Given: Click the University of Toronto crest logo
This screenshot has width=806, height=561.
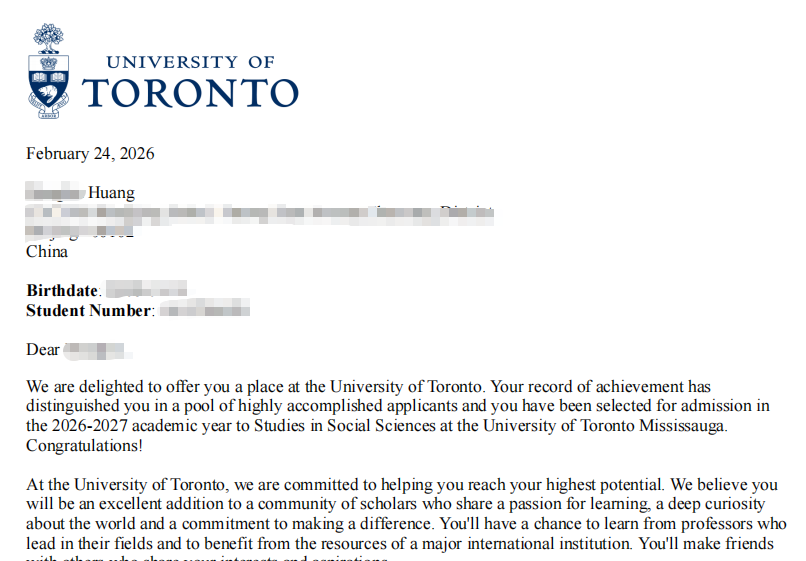Looking at the screenshot, I should (48, 71).
